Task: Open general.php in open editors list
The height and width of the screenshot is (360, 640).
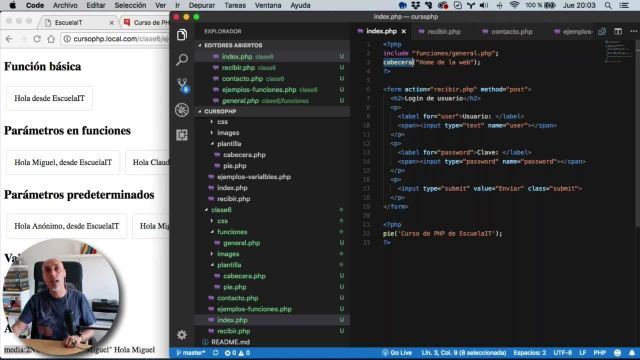Action: 272,101
